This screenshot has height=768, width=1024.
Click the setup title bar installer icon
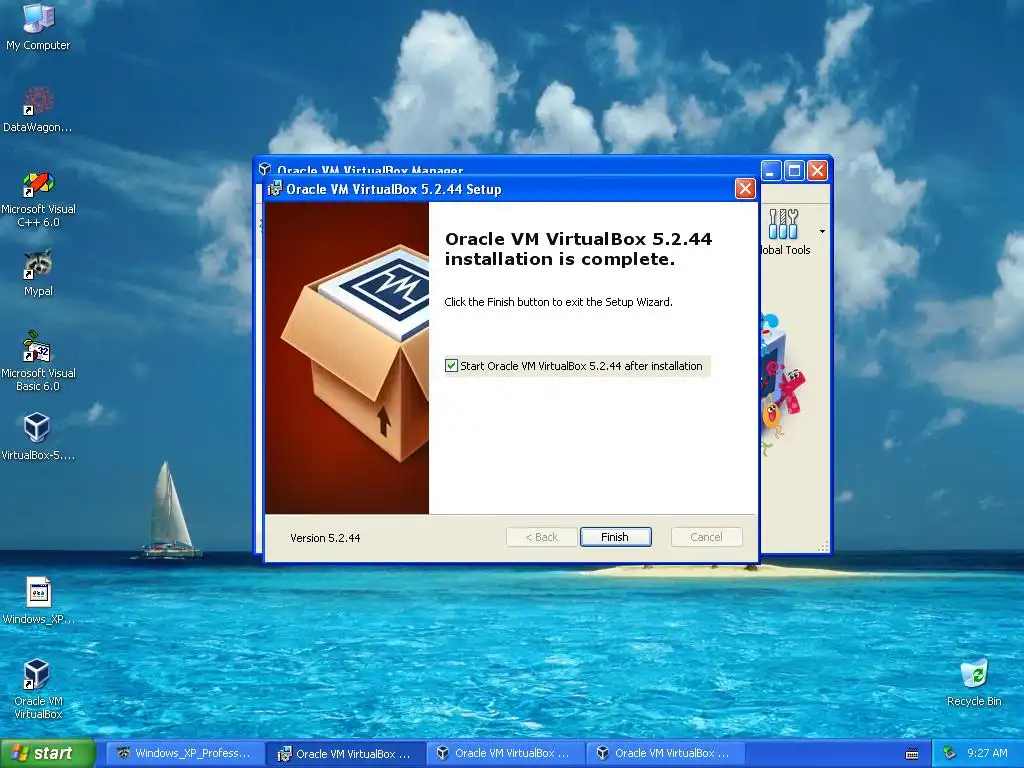click(275, 189)
